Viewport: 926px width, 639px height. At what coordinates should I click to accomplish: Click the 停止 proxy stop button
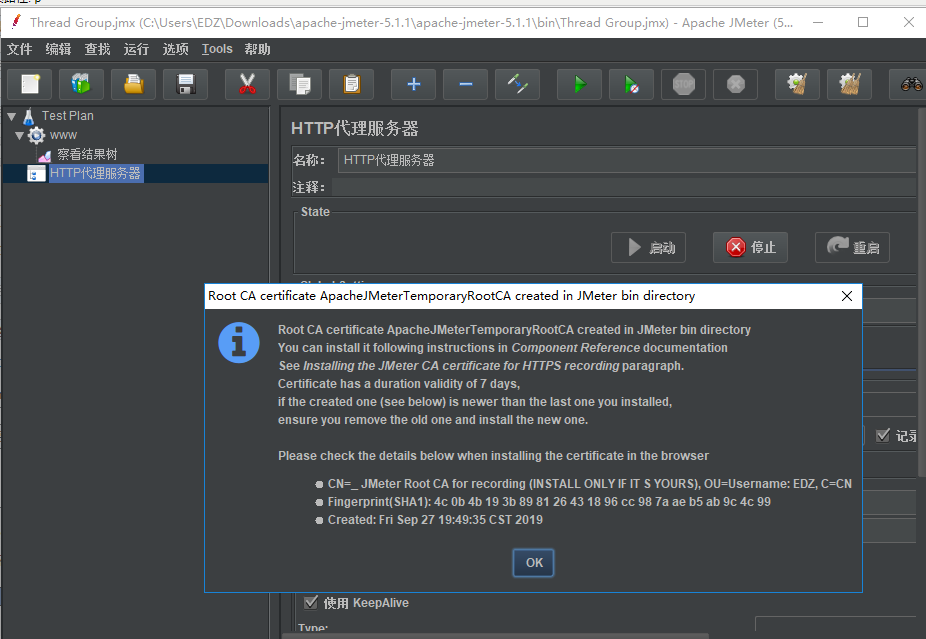[750, 247]
